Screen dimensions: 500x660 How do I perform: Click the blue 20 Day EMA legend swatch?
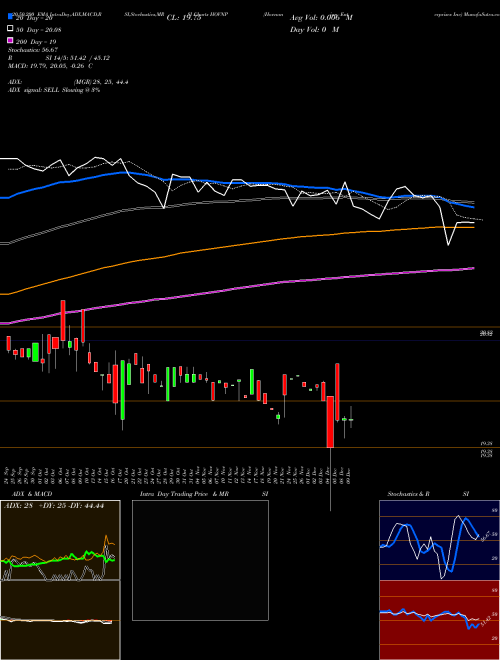[10, 17]
